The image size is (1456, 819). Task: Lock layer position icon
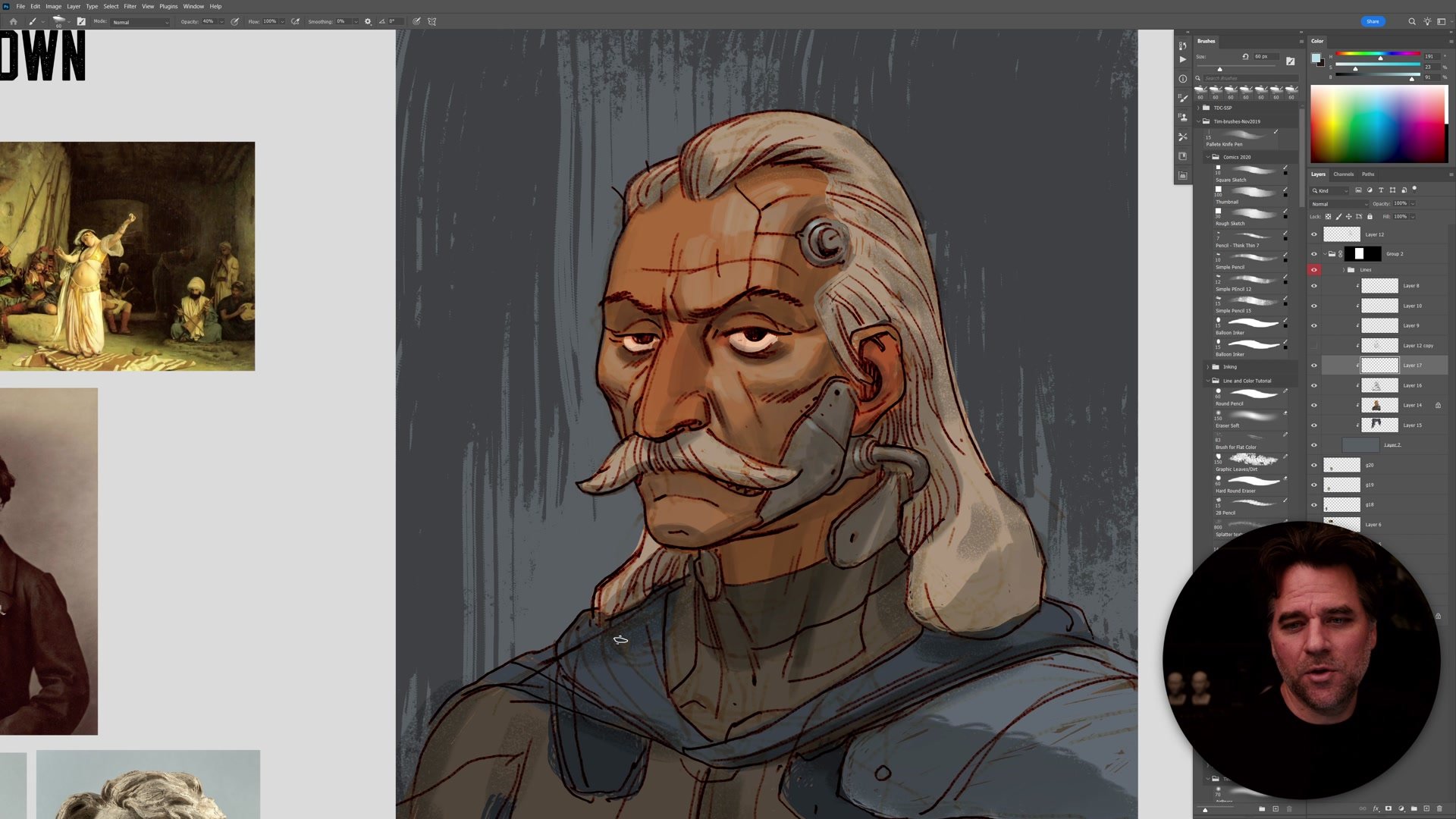(x=1349, y=217)
